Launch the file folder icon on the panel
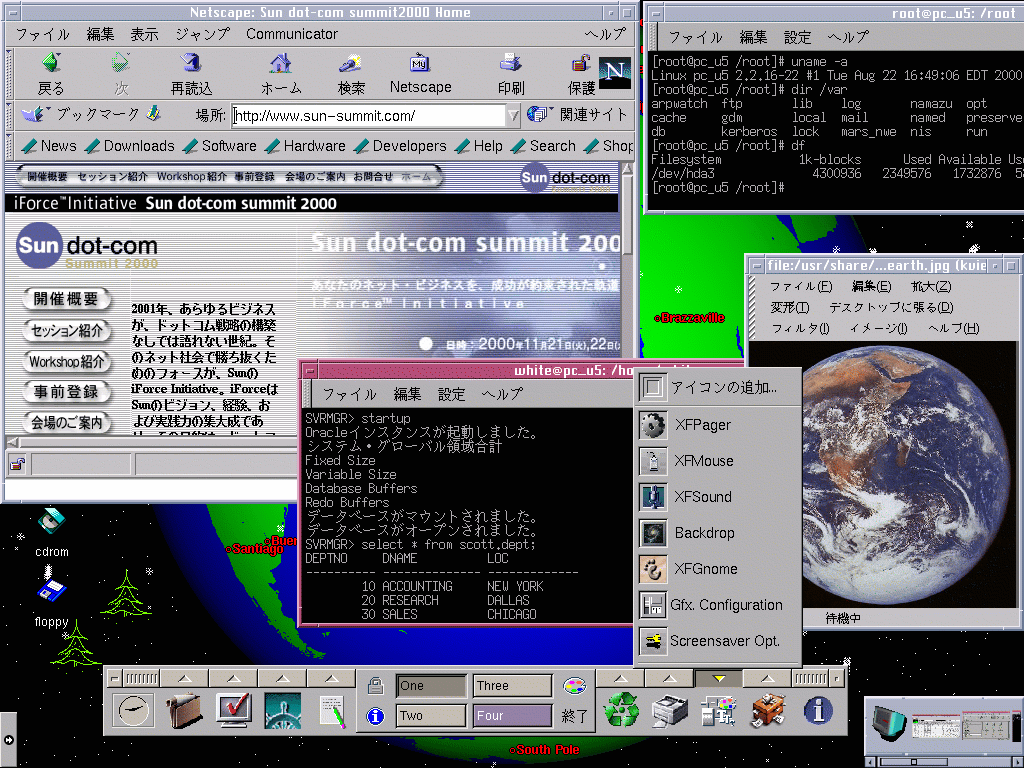Screen dimensions: 1024x768 [x=184, y=710]
